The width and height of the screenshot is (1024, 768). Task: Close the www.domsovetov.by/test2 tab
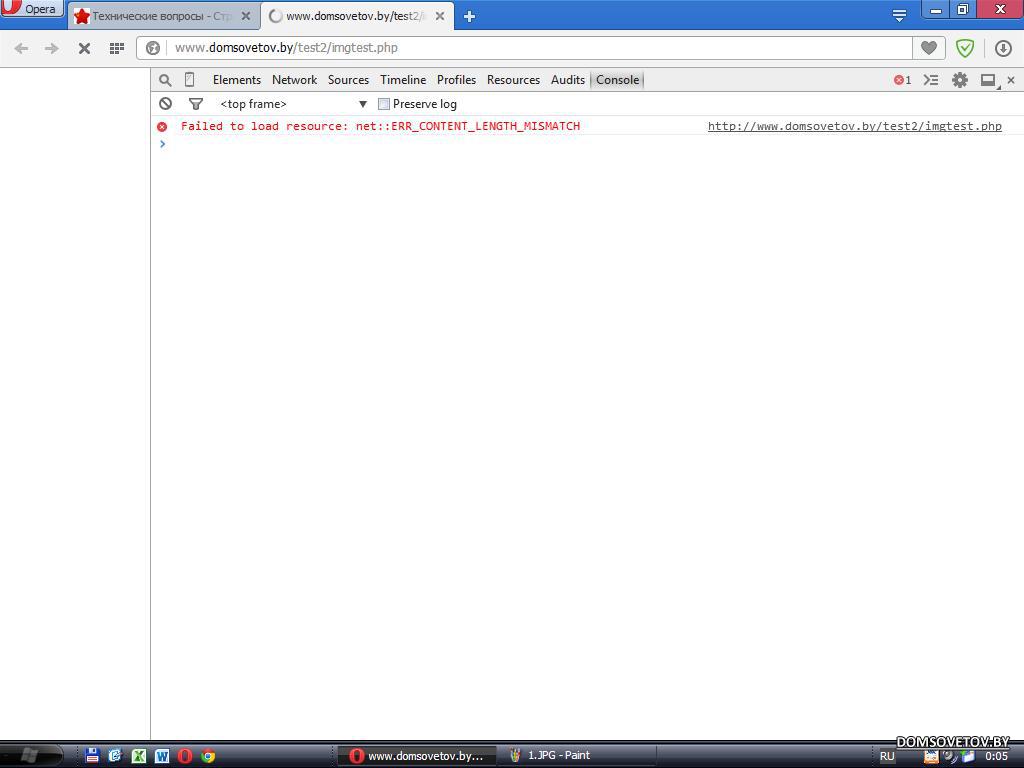point(440,16)
